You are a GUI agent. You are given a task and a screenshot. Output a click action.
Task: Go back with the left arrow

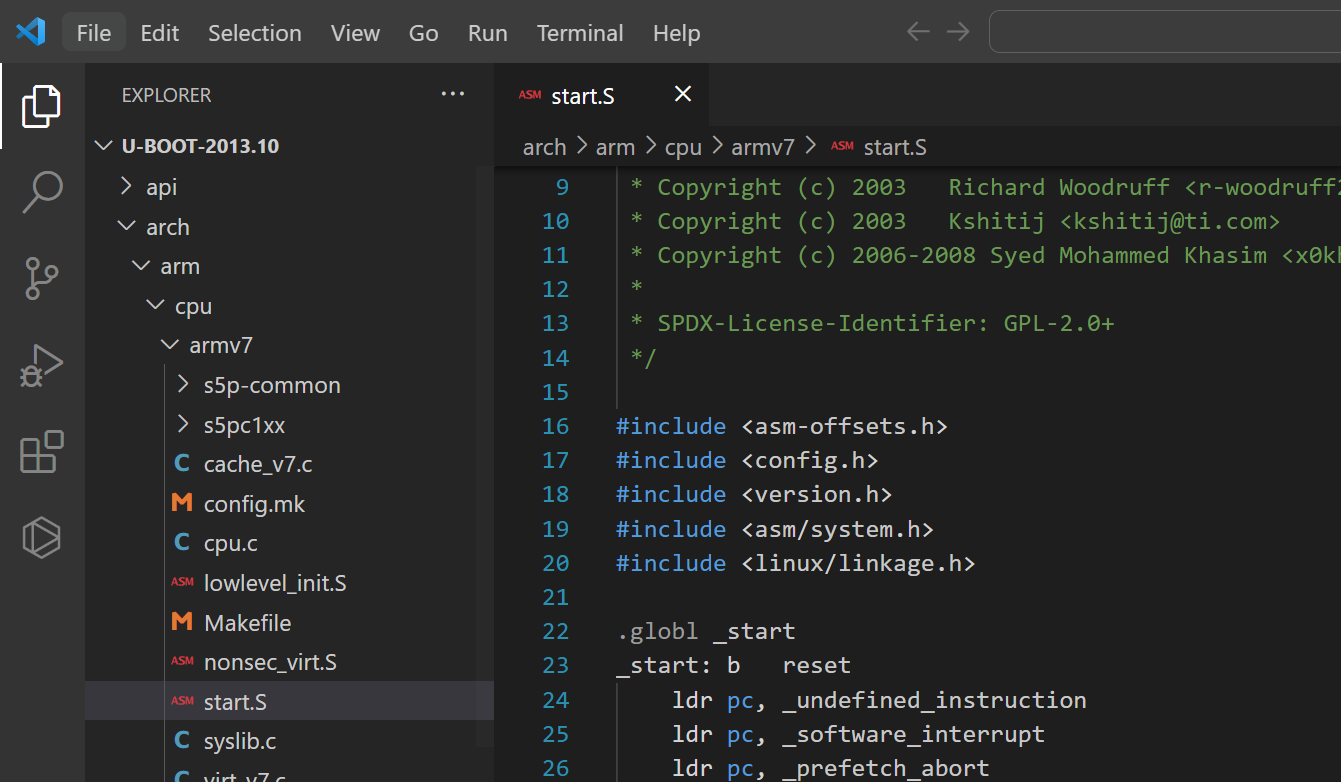[x=918, y=32]
